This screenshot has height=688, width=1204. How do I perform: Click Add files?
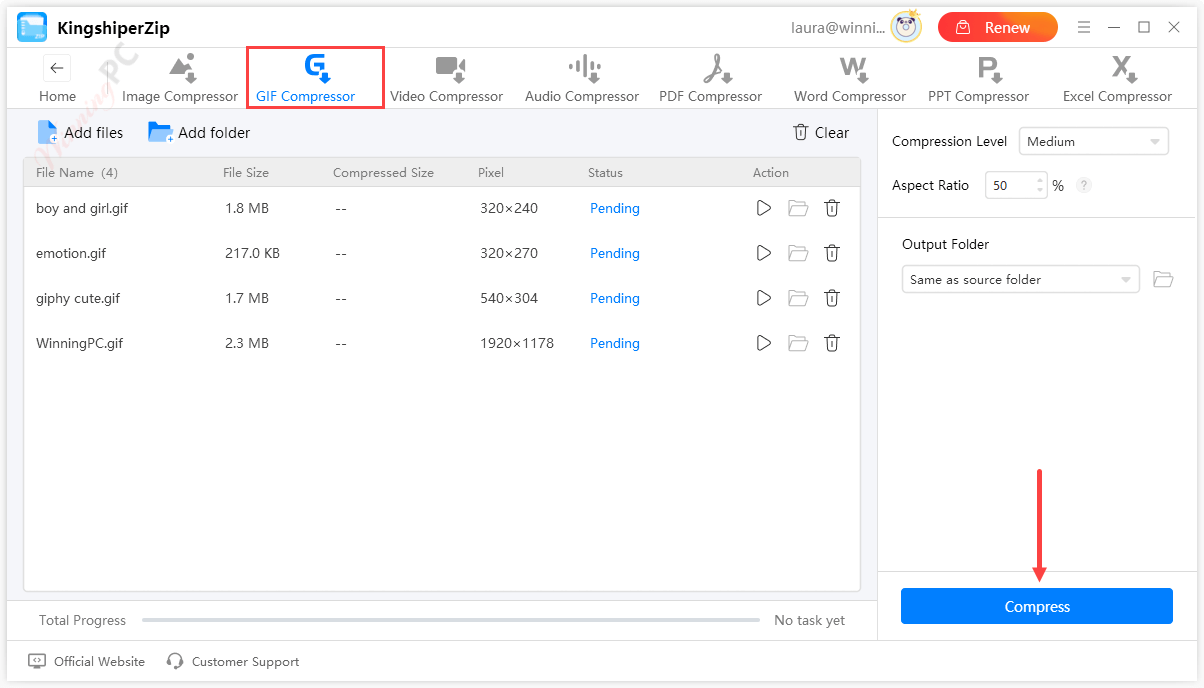click(80, 132)
